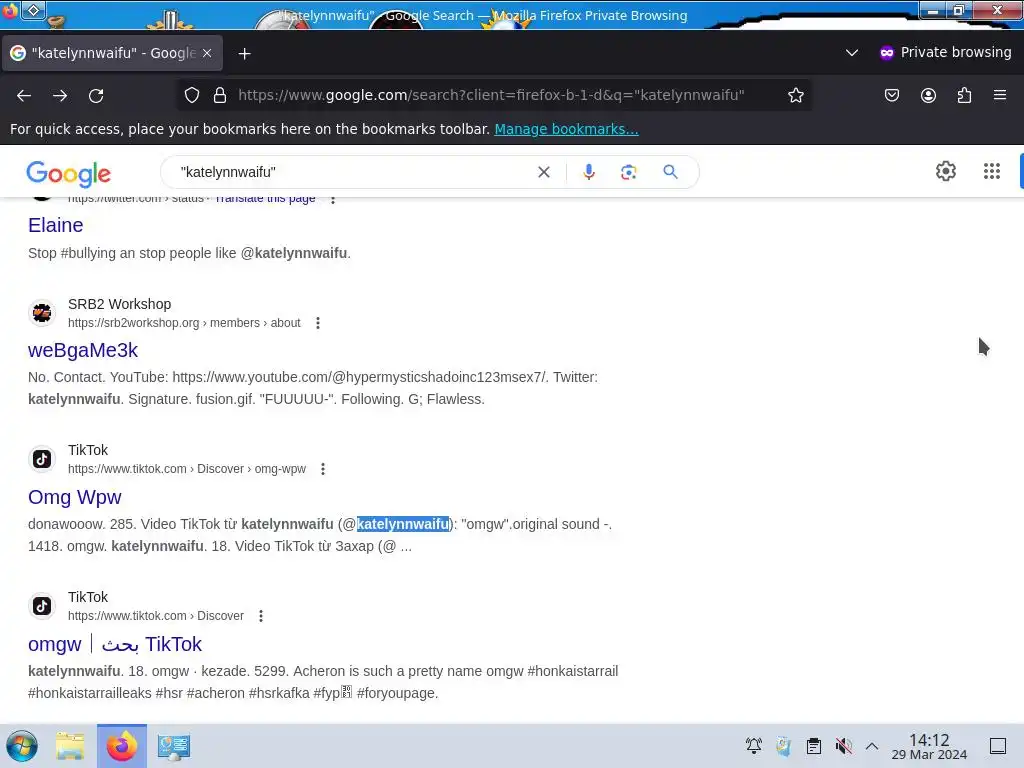Open more options for TikTok omg-wpw result
Viewport: 1024px width, 768px height.
coord(323,469)
